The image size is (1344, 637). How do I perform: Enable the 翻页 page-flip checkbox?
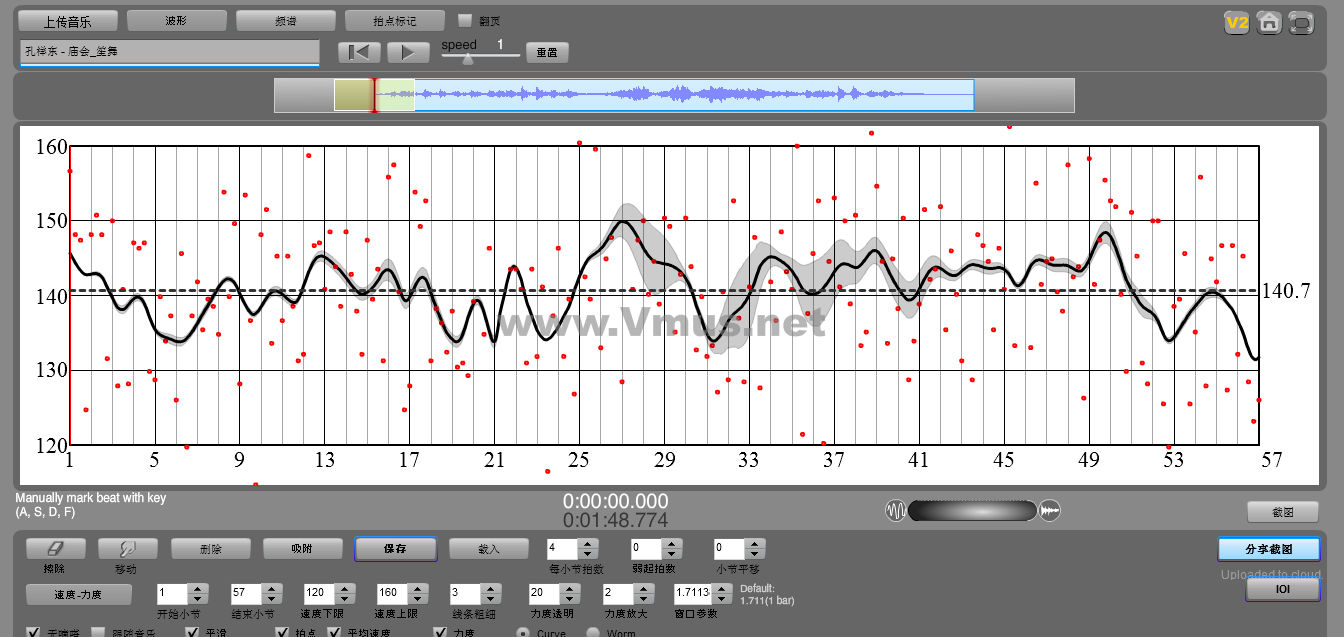tap(464, 20)
